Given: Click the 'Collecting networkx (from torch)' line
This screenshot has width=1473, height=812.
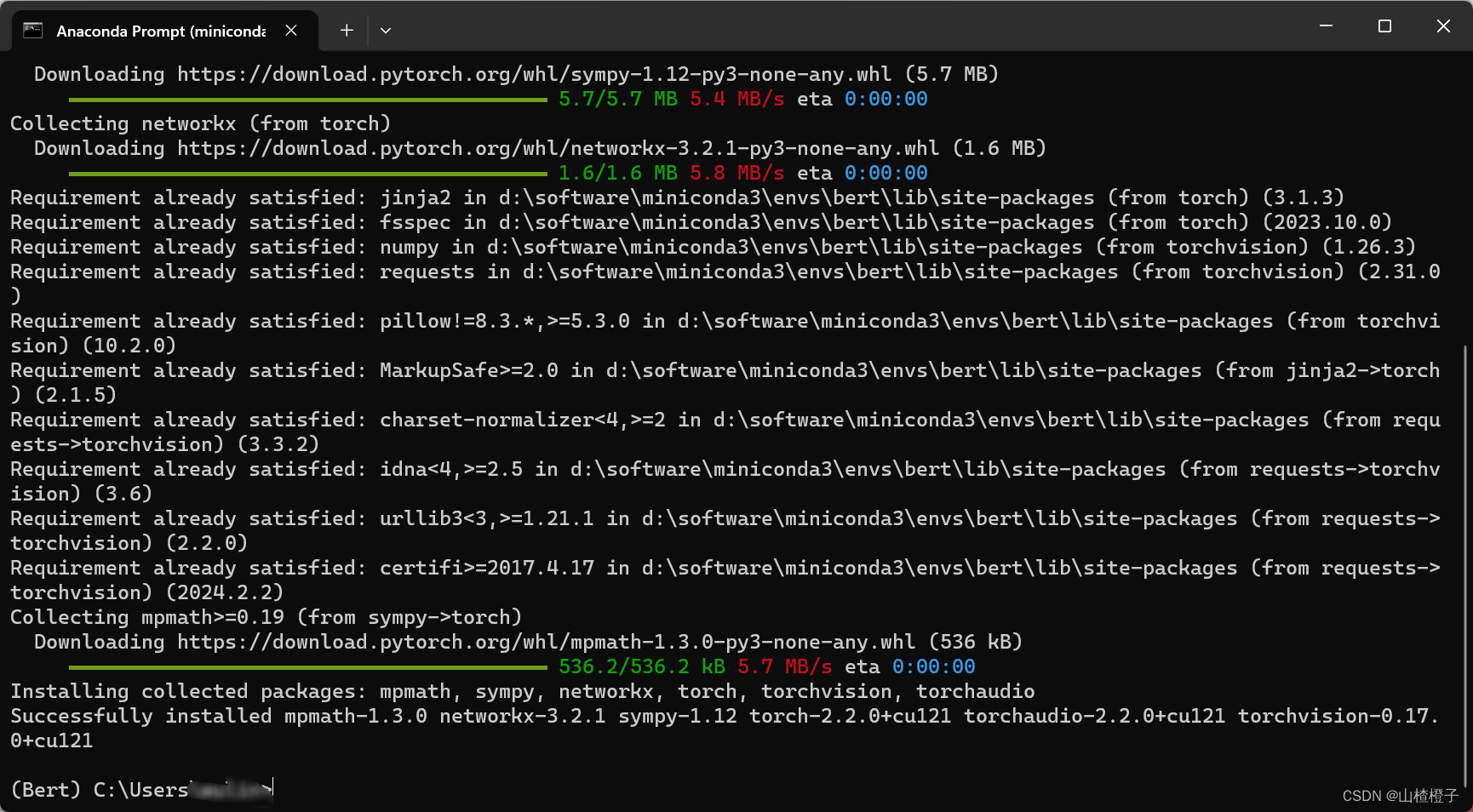Looking at the screenshot, I should [x=200, y=123].
